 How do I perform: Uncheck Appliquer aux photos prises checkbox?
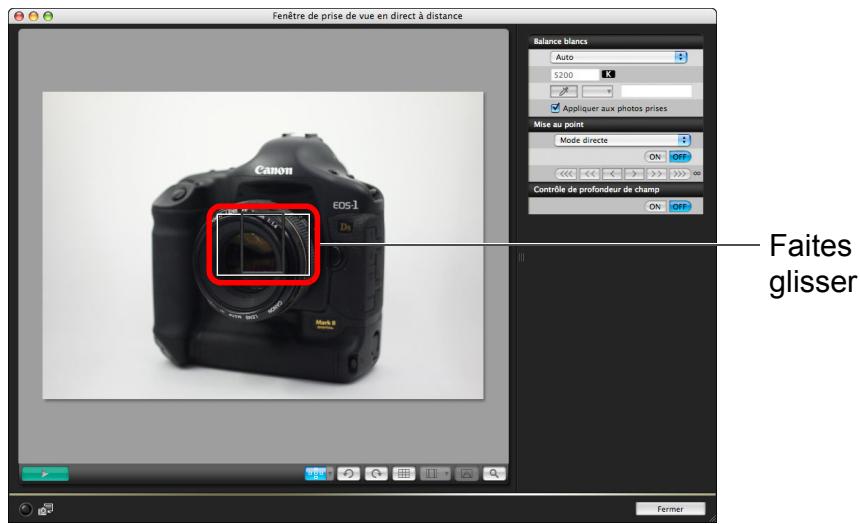click(555, 108)
